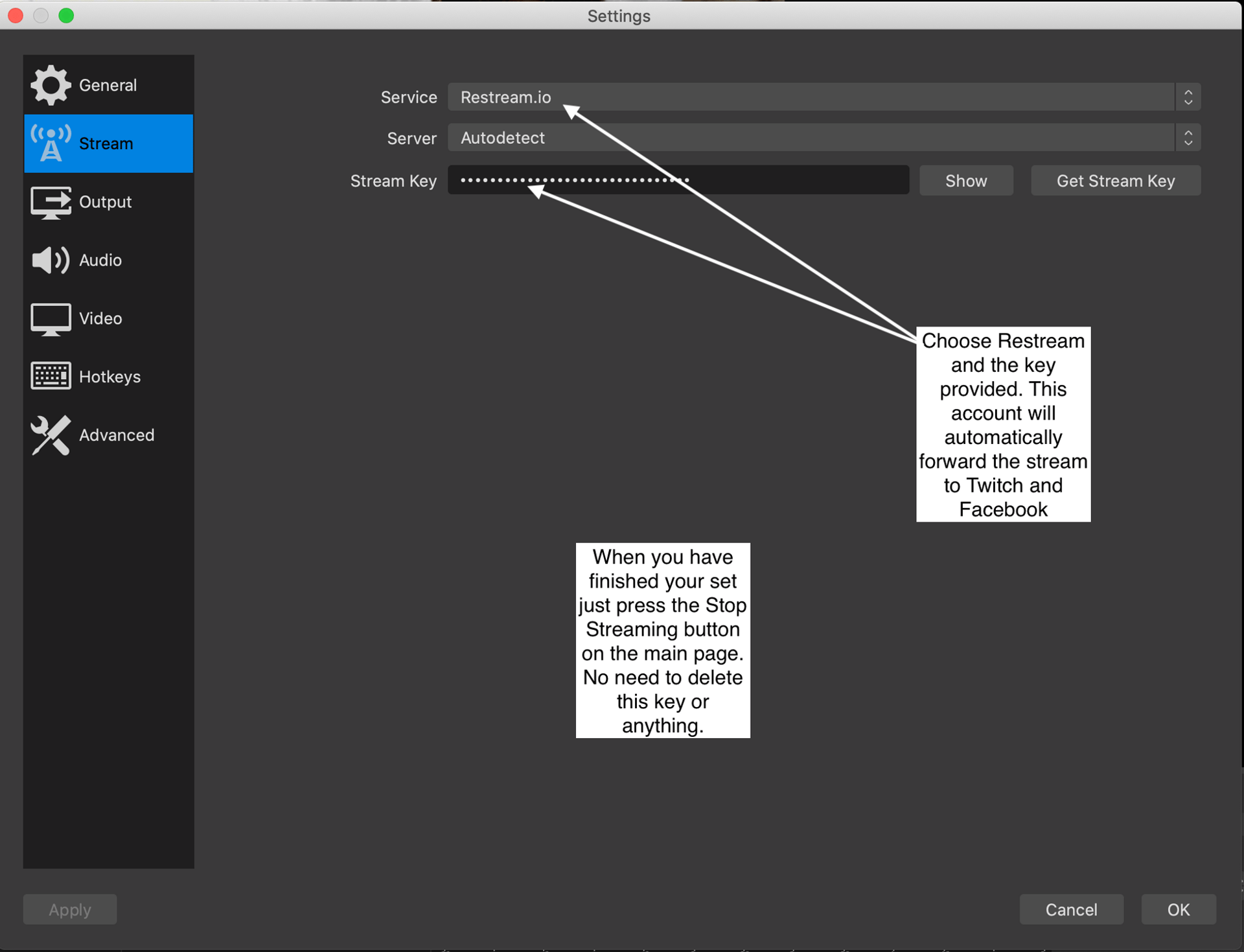The image size is (1244, 952).
Task: Click the Get Stream Key button
Action: 1116,181
